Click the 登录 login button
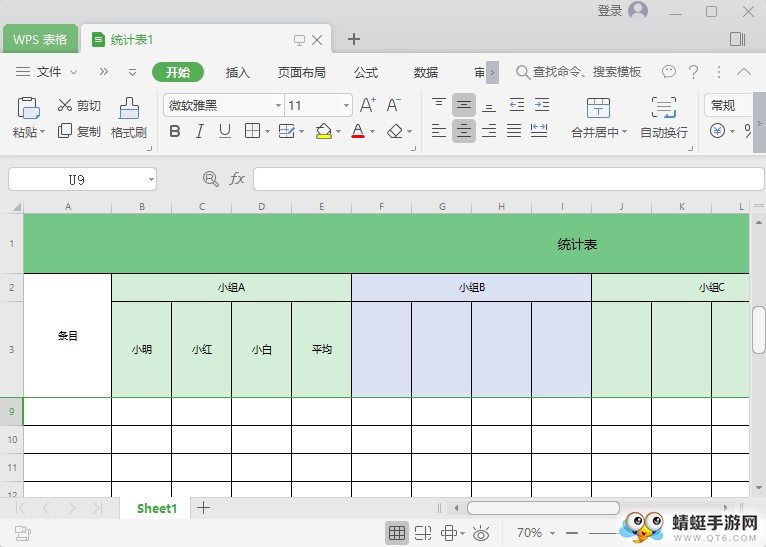The height and width of the screenshot is (547, 766). coord(610,11)
